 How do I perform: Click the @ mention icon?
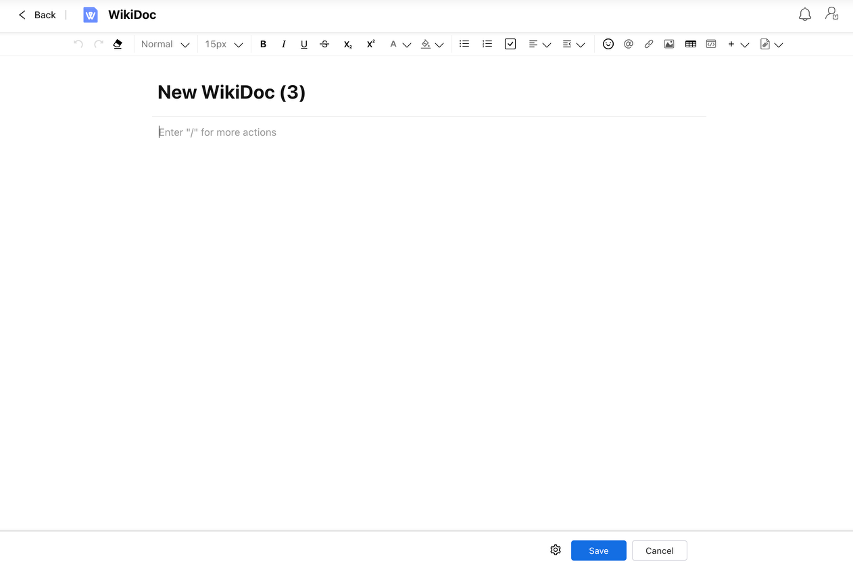click(x=628, y=44)
